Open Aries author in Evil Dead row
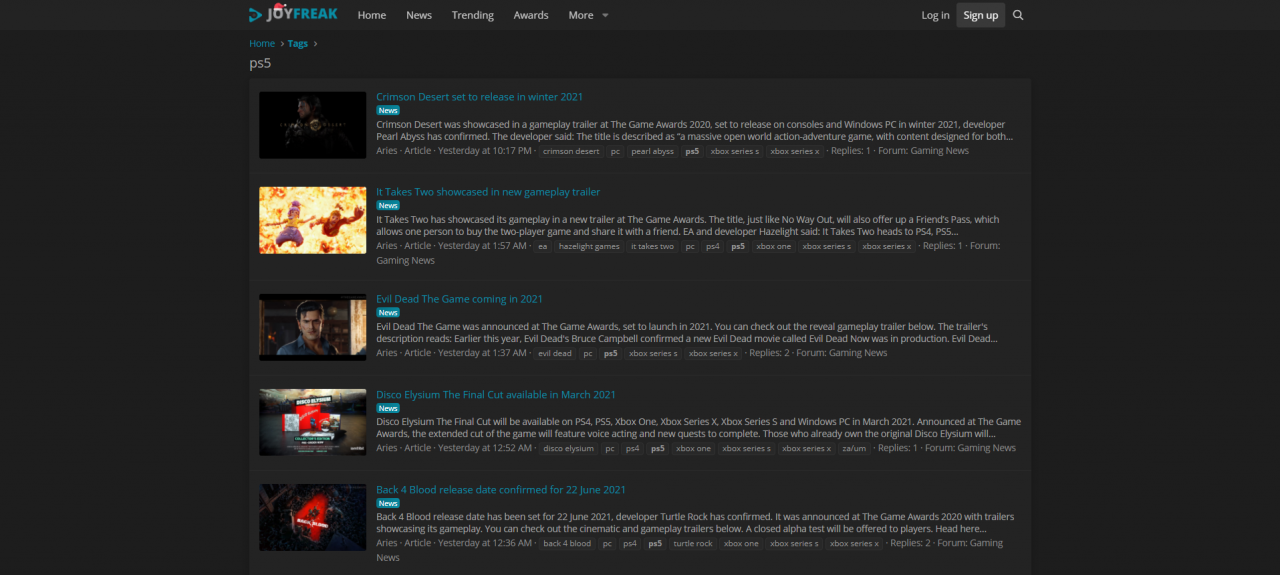The height and width of the screenshot is (575, 1280). pyautogui.click(x=387, y=353)
